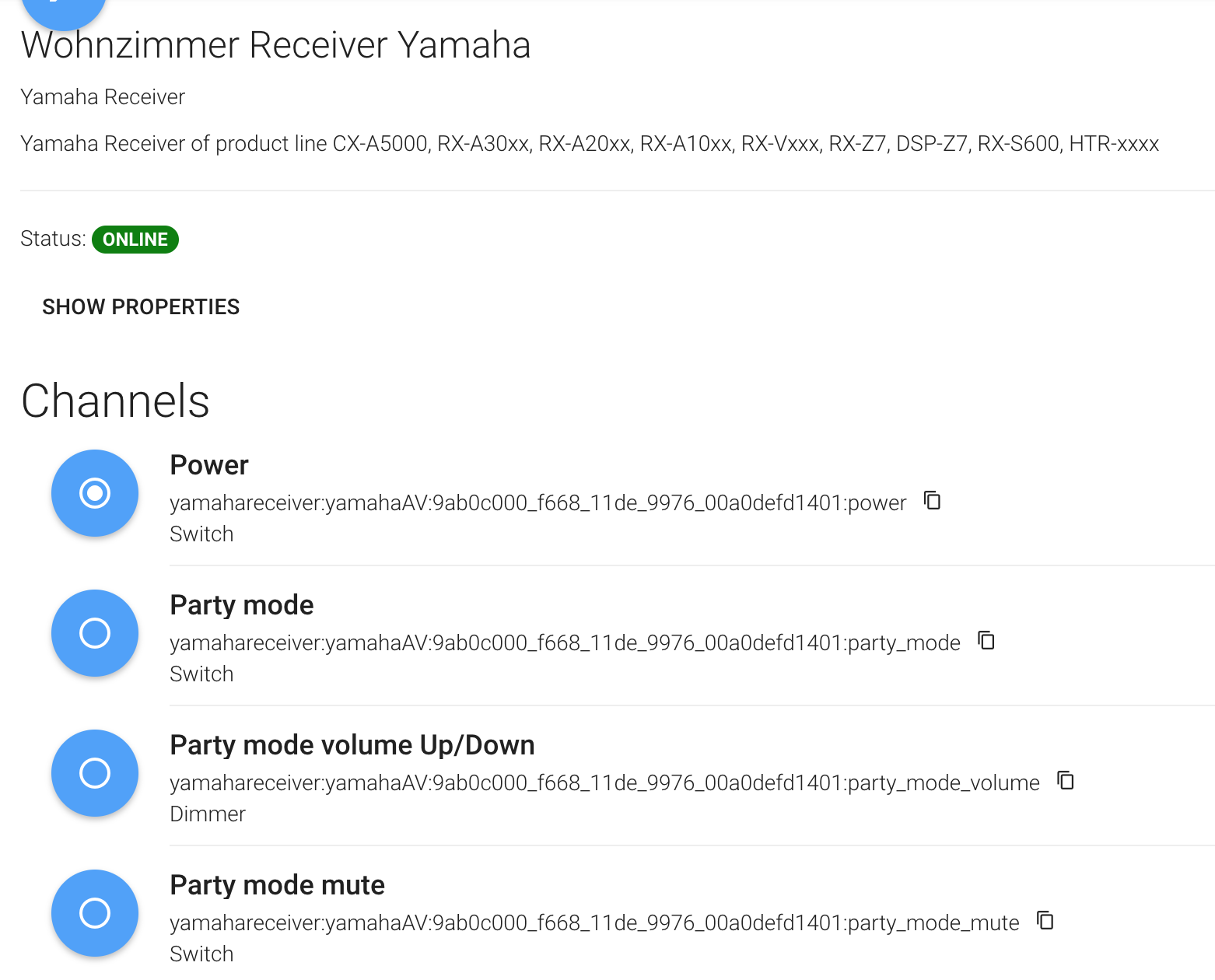This screenshot has width=1215, height=980.
Task: Copy the party_mode_mute channel UID
Action: coord(1045,920)
